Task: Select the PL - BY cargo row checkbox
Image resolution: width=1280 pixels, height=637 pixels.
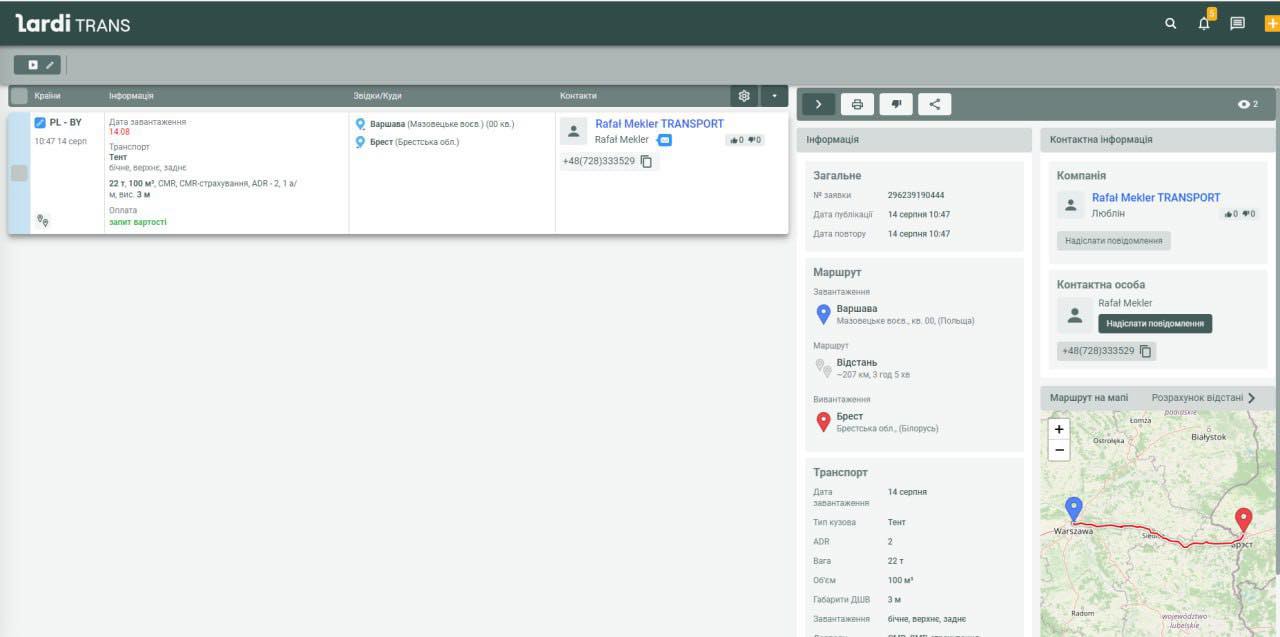Action: coord(19,173)
